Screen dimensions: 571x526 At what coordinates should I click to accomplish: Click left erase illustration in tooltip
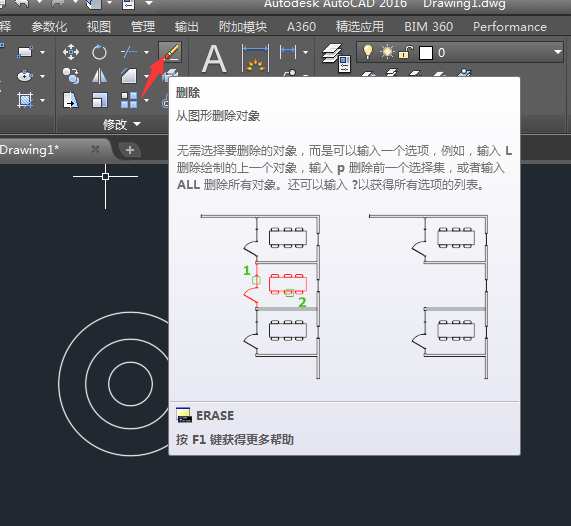point(260,297)
